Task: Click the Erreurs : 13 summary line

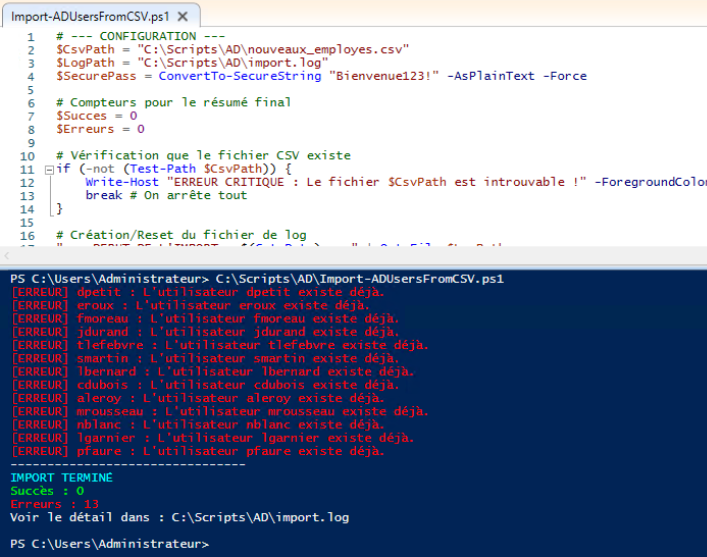Action: (x=47, y=504)
